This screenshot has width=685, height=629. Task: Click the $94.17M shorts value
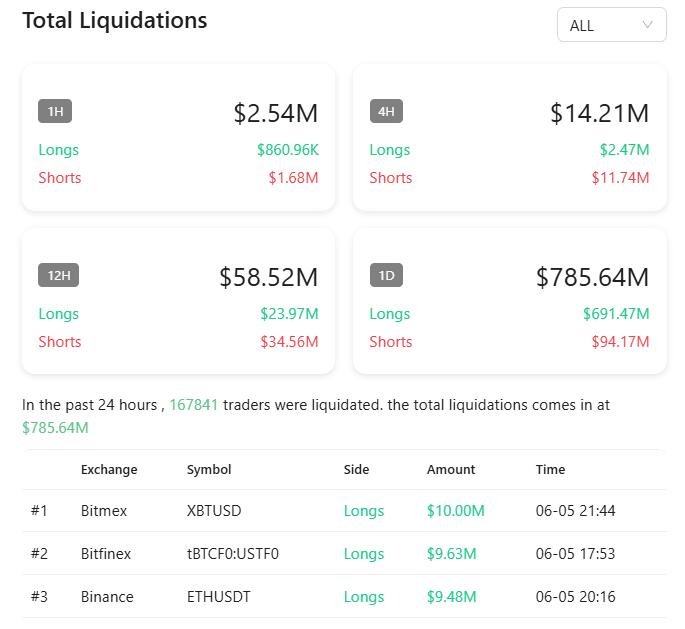pyautogui.click(x=620, y=342)
